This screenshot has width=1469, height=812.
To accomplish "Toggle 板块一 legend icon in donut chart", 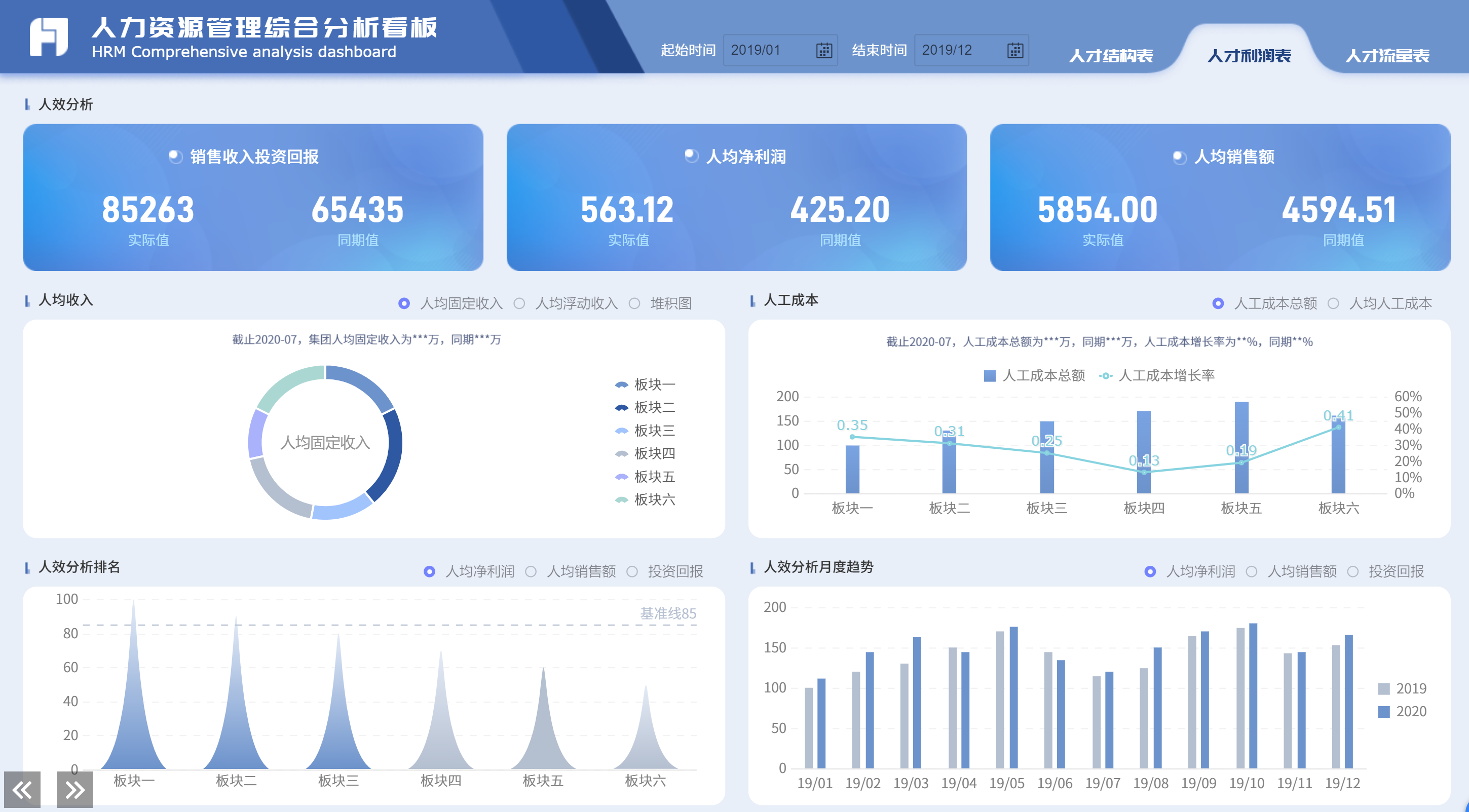I will click(622, 385).
